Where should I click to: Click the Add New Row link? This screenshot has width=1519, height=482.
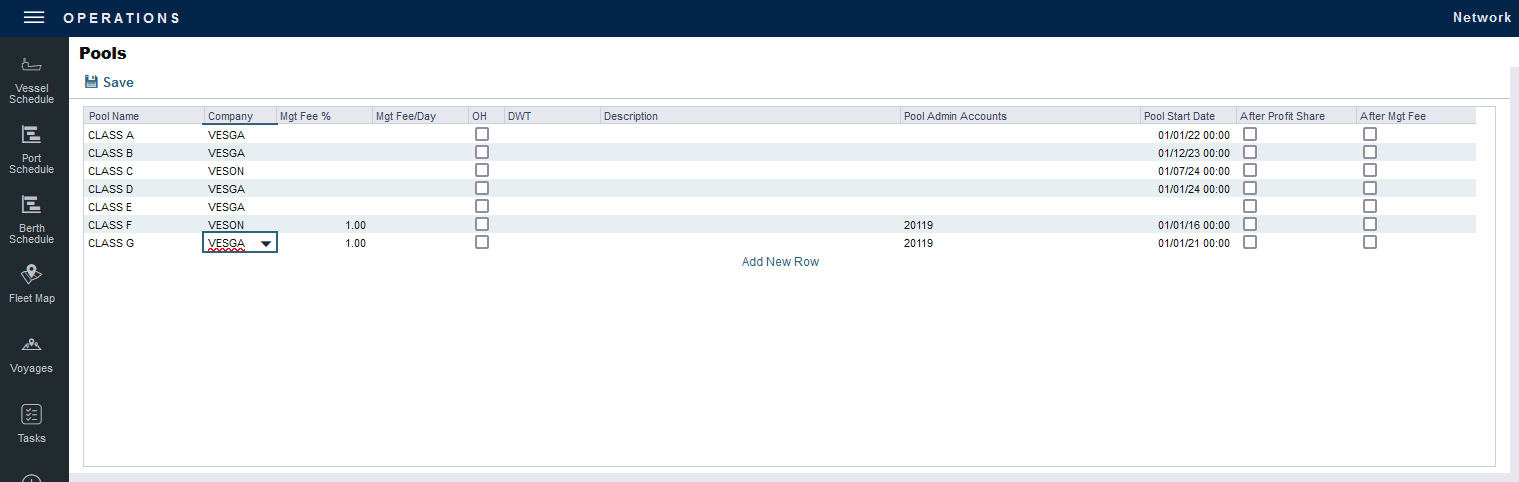tap(780, 262)
